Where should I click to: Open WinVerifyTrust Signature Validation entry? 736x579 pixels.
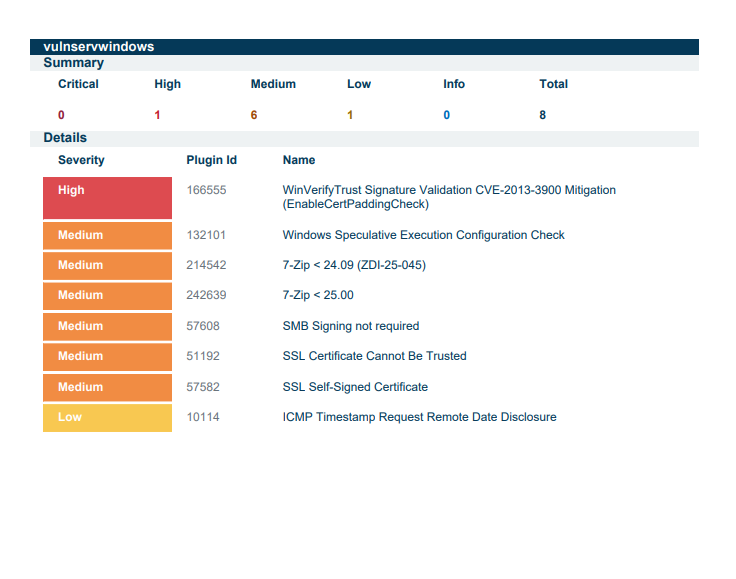[449, 197]
